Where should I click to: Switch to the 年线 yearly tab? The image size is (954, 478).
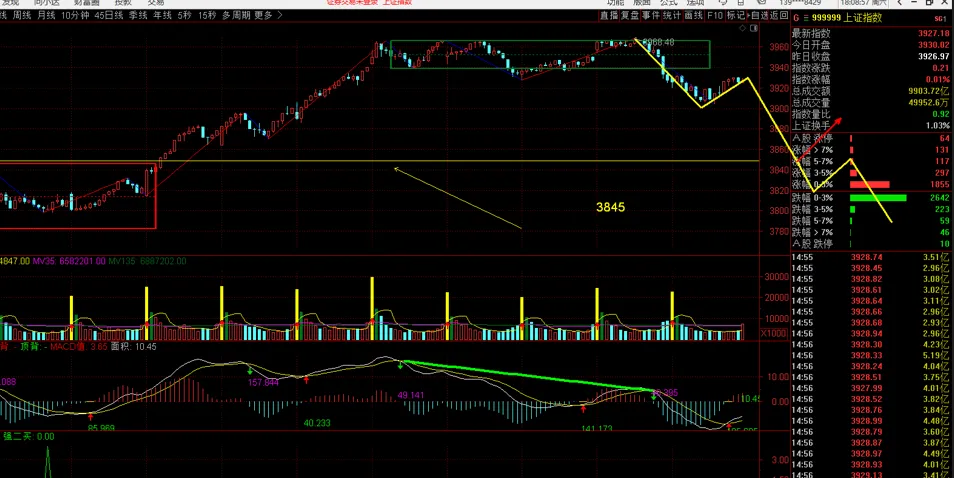162,15
